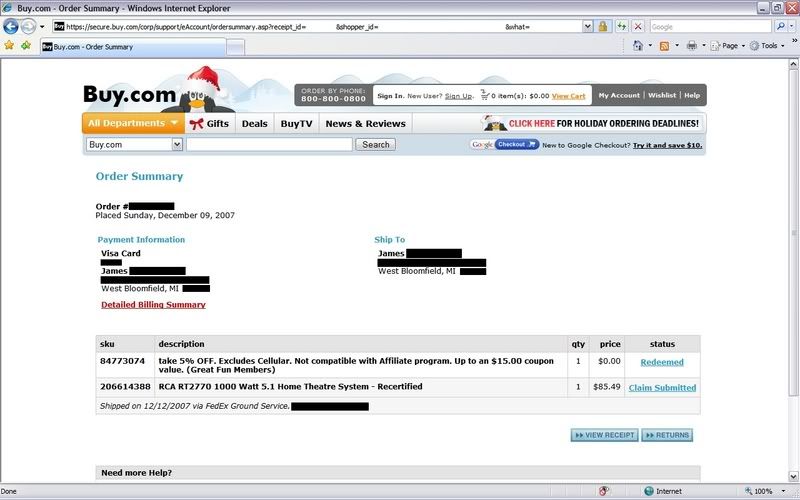Click the Returns button

(667, 435)
